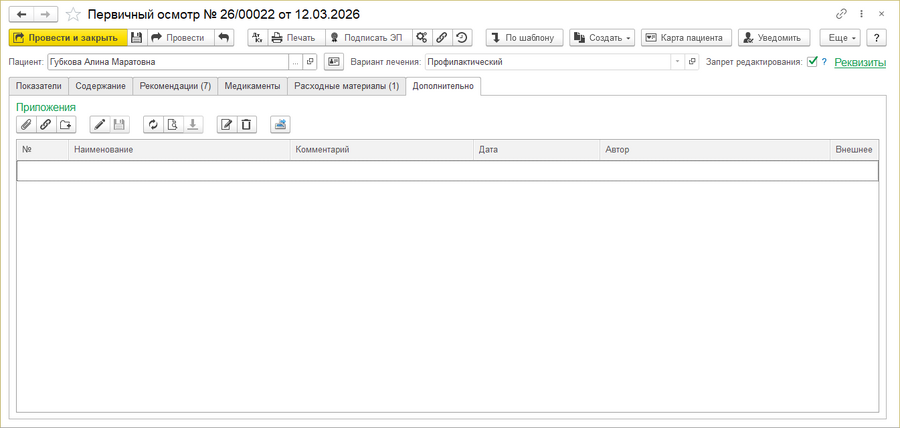This screenshot has width=900, height=428.
Task: Cancel posting with the undo arrow icon
Action: (224, 38)
